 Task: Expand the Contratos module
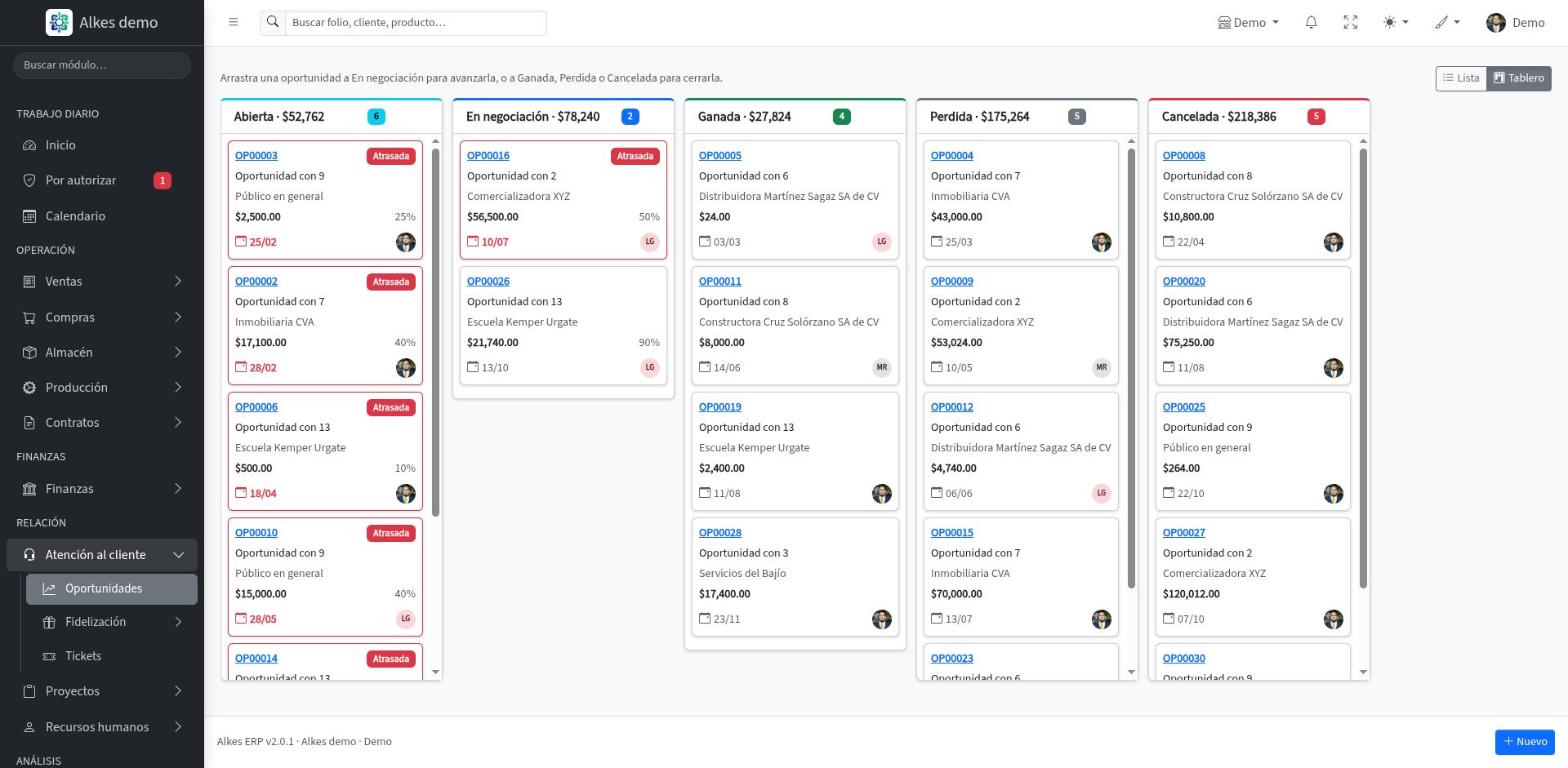pos(102,422)
